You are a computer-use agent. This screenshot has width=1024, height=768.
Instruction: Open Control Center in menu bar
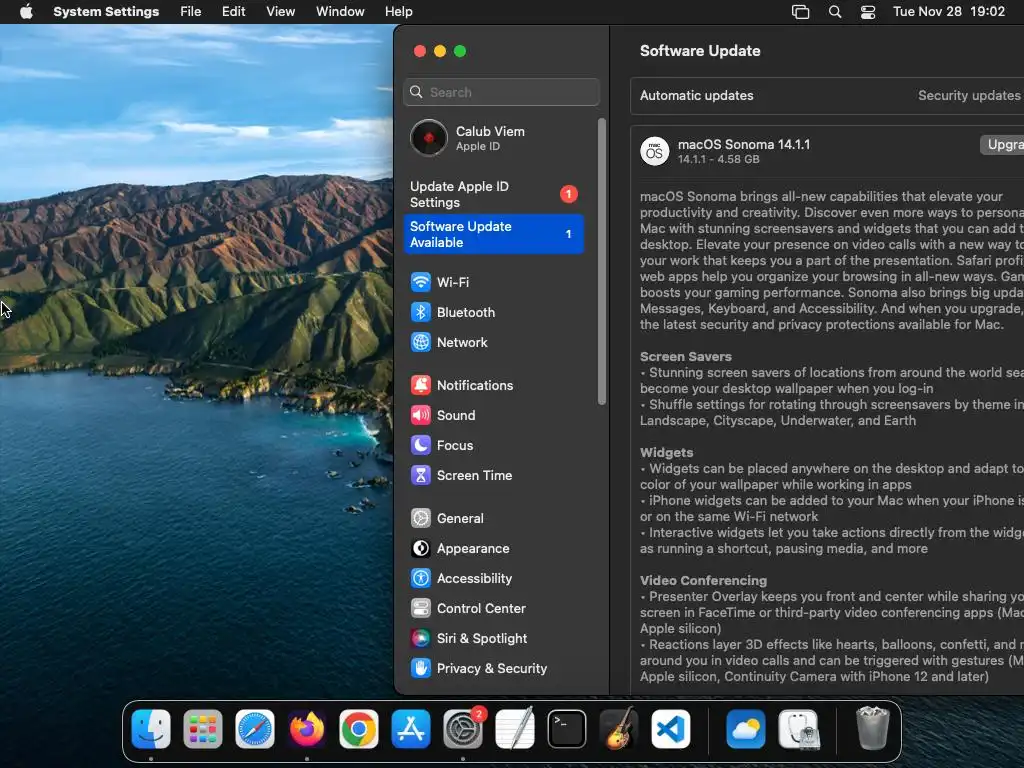pyautogui.click(x=868, y=12)
